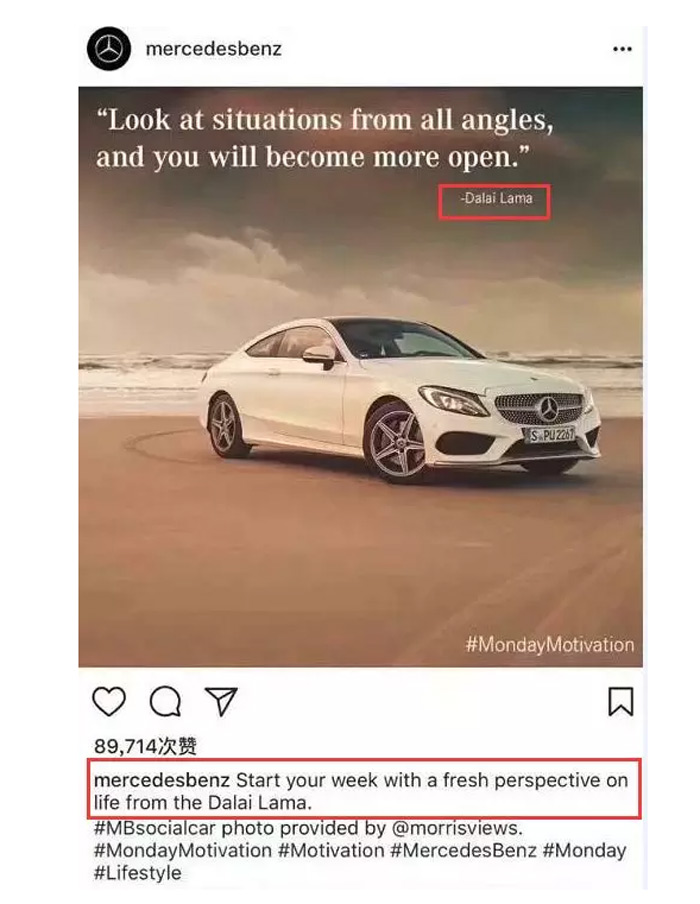
Task: Open #Motivation hashtag
Action: point(331,850)
